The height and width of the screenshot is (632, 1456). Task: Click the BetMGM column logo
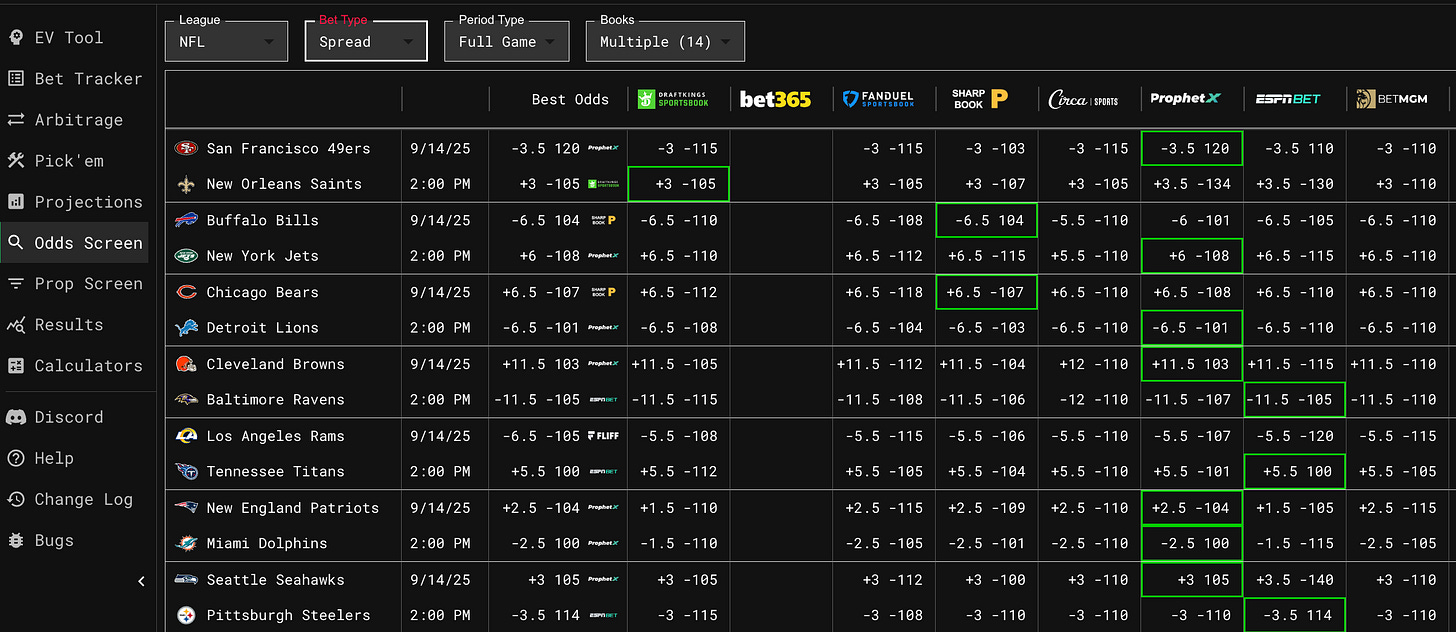click(x=1391, y=99)
